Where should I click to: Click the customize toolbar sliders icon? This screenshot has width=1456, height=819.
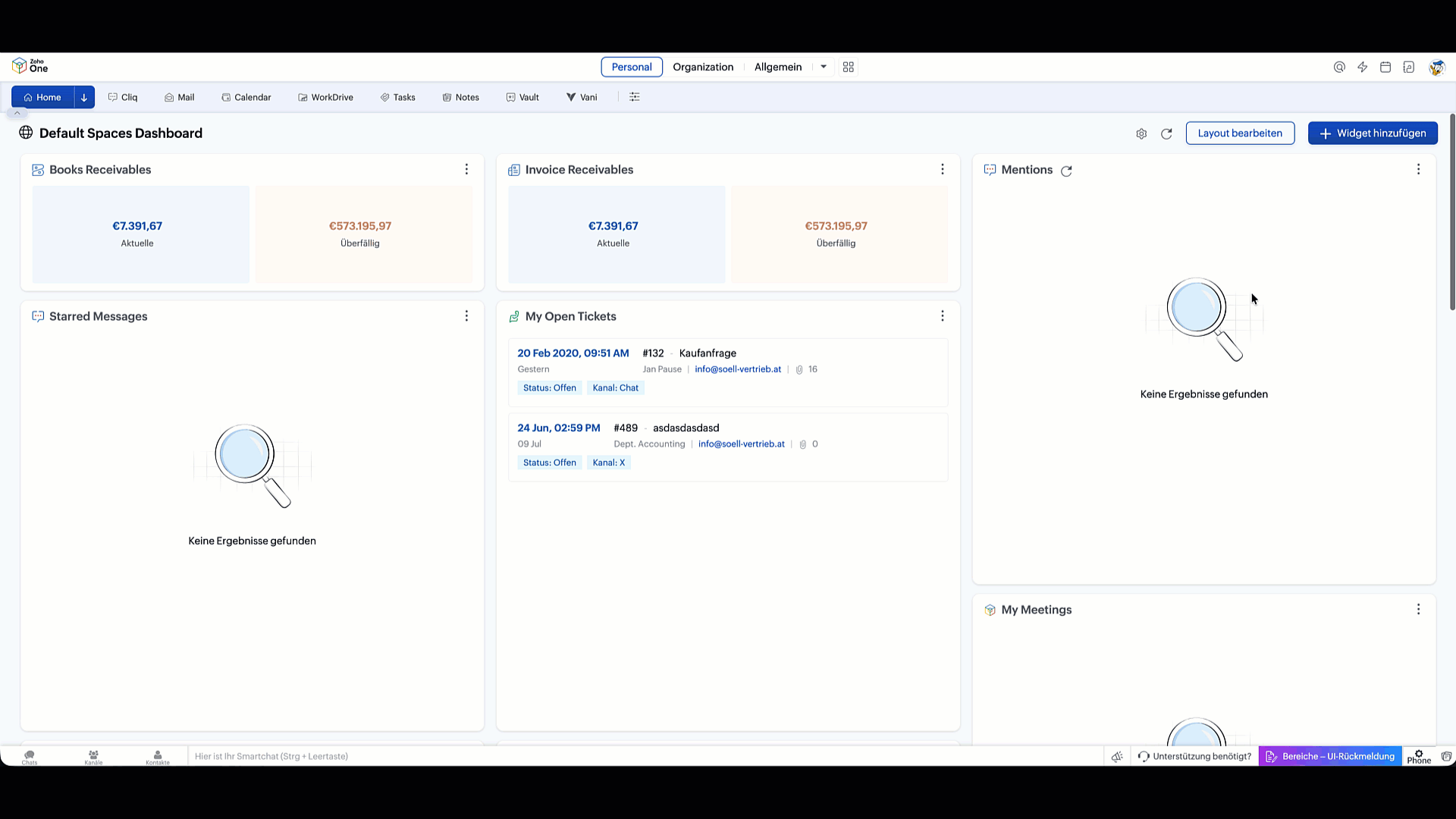tap(635, 97)
